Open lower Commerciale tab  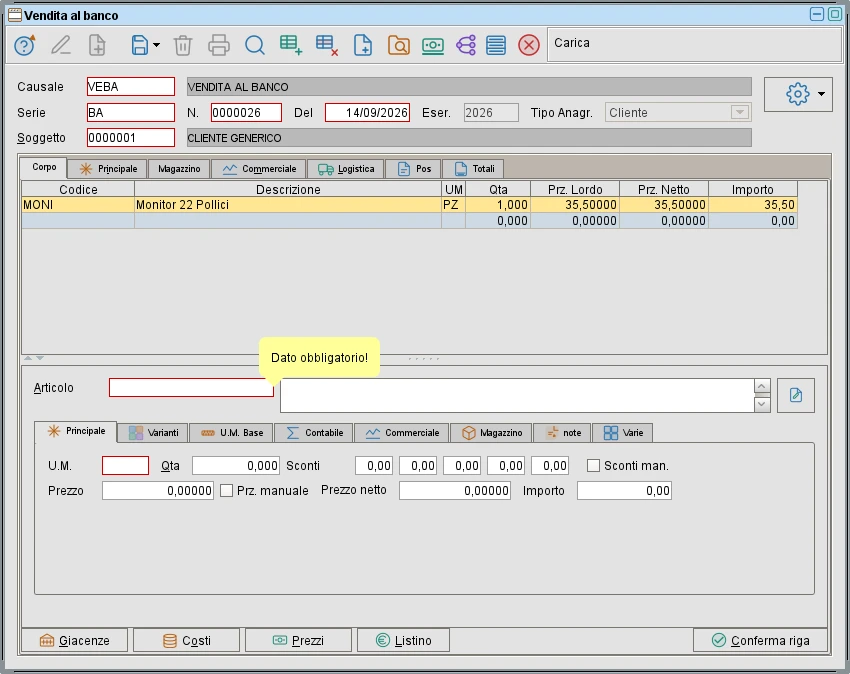pyautogui.click(x=402, y=433)
